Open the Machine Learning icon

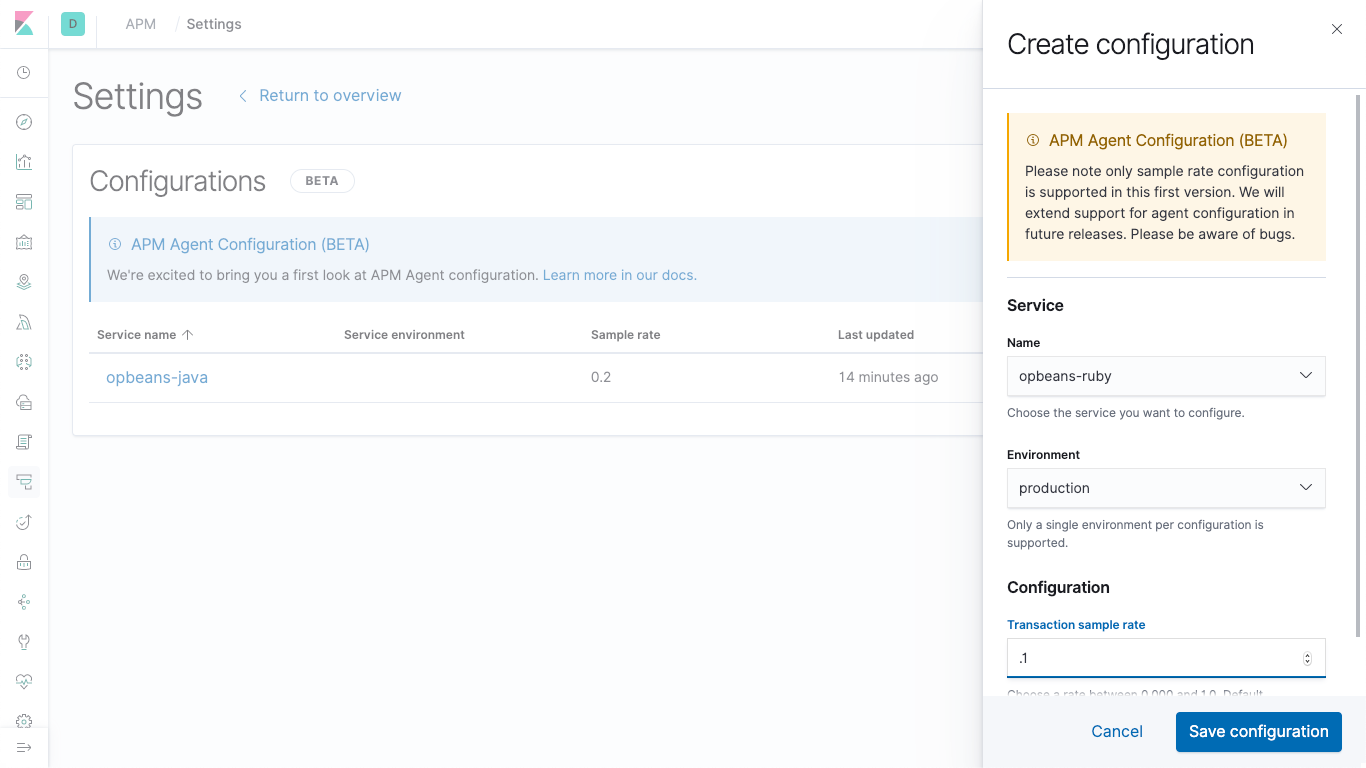click(24, 321)
